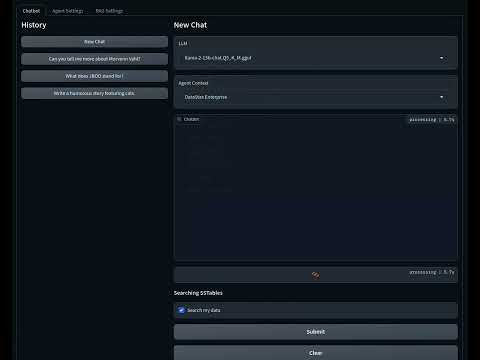Click the LLM dropdown arrow
The width and height of the screenshot is (480, 360).
[x=442, y=58]
